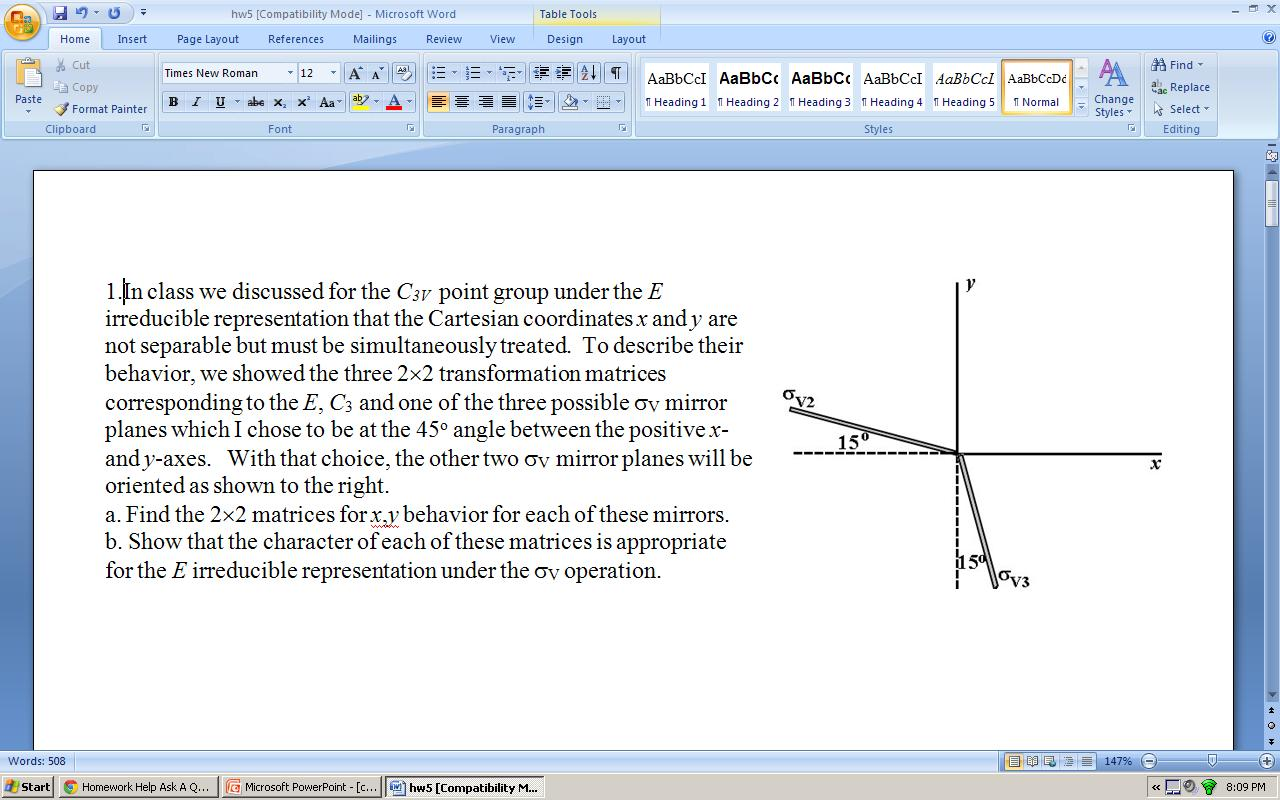Select the Grow Font icon
Screen dimensions: 1280x800
[353, 73]
